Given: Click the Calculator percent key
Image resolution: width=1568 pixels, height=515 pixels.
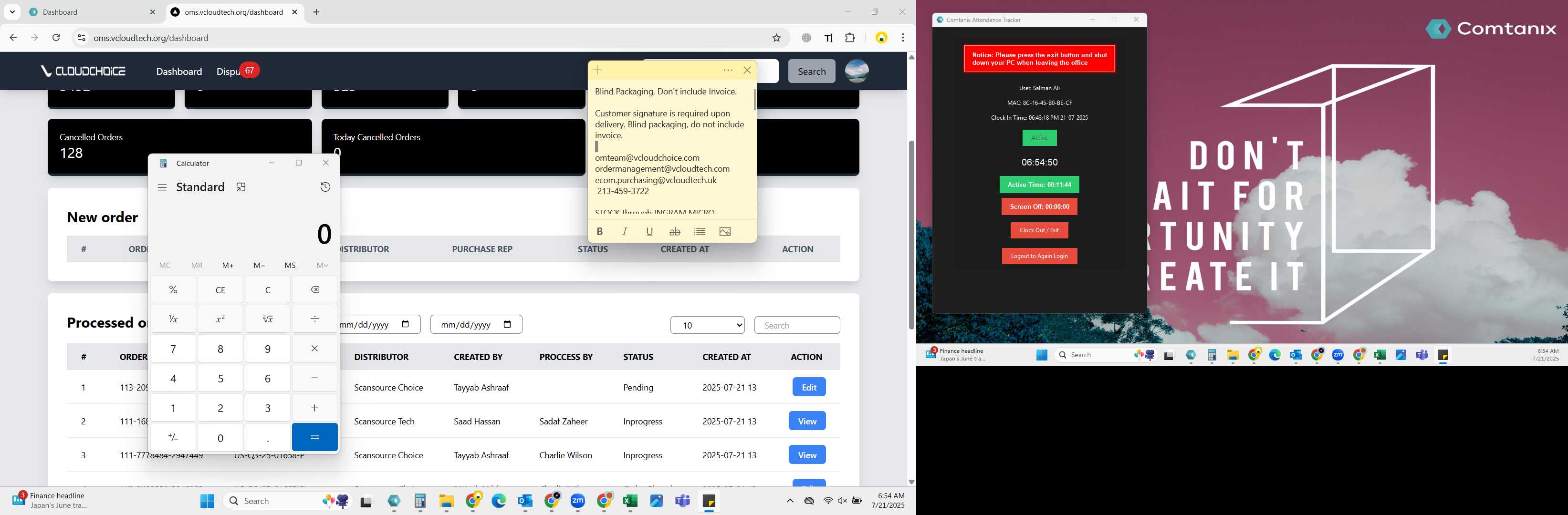Looking at the screenshot, I should pyautogui.click(x=174, y=289).
